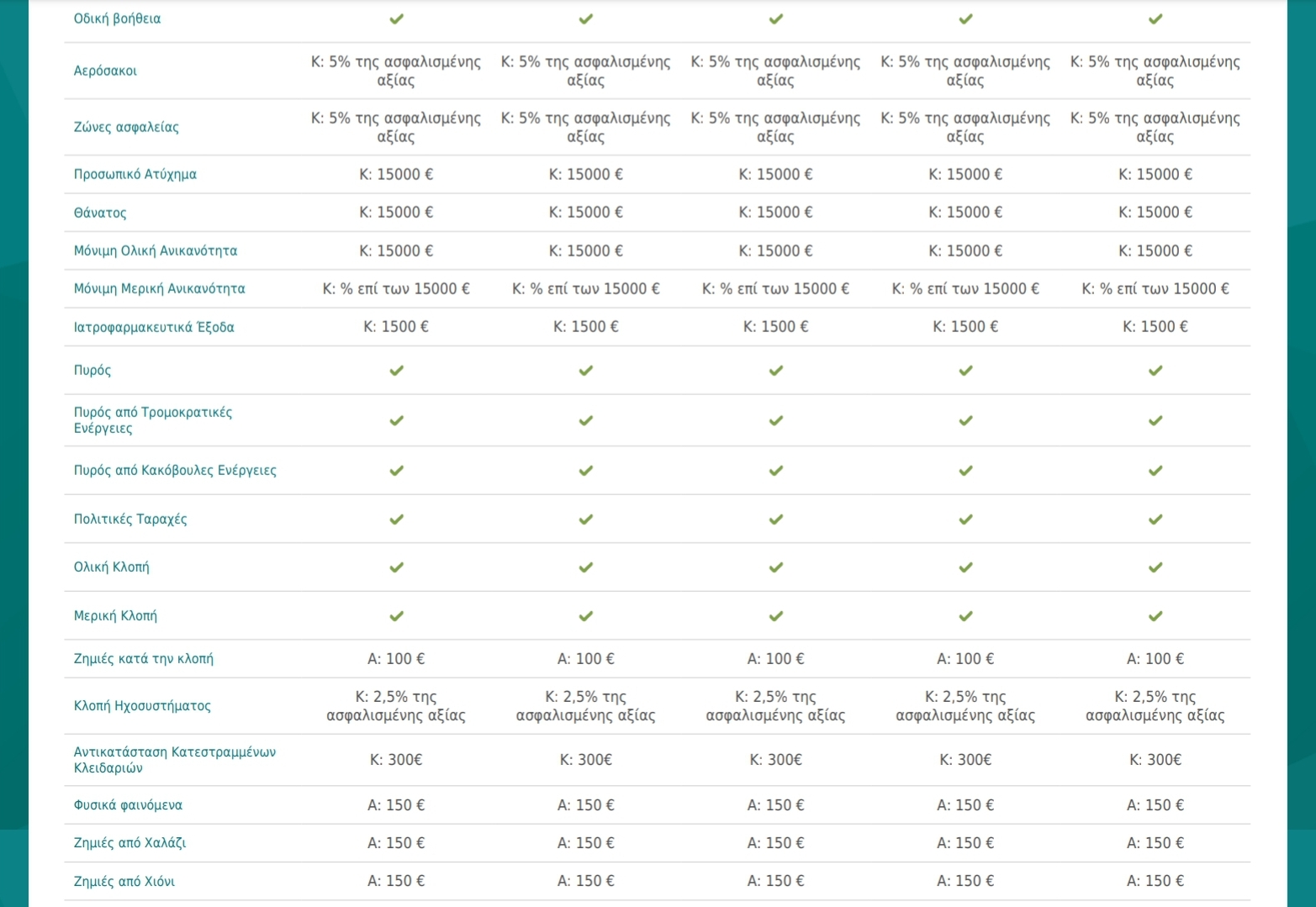Click the Οδική βοήθεια checkmark in first column
This screenshot has height=907, width=1316.
point(396,18)
